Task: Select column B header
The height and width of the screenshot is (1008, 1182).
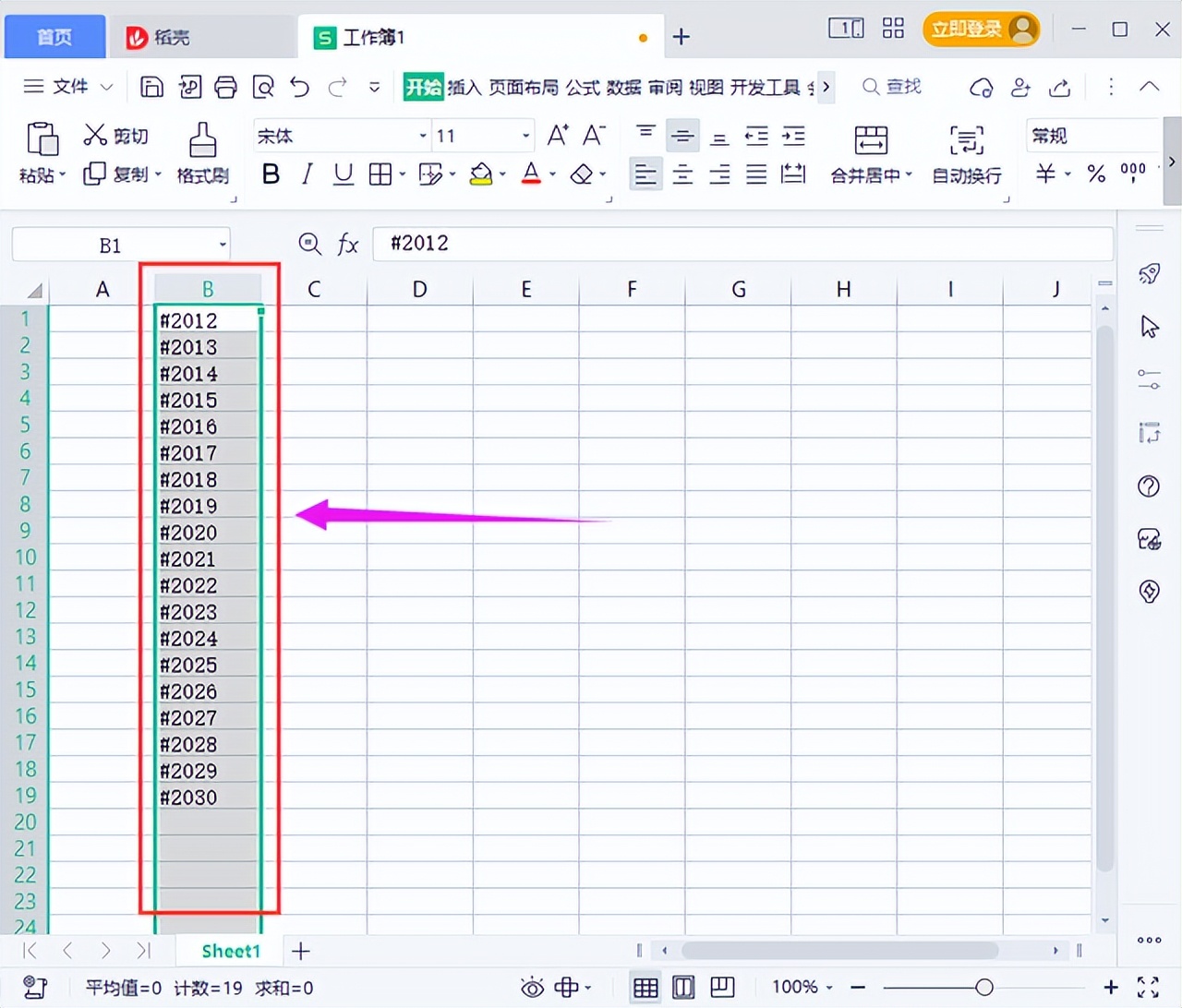Action: [x=208, y=289]
